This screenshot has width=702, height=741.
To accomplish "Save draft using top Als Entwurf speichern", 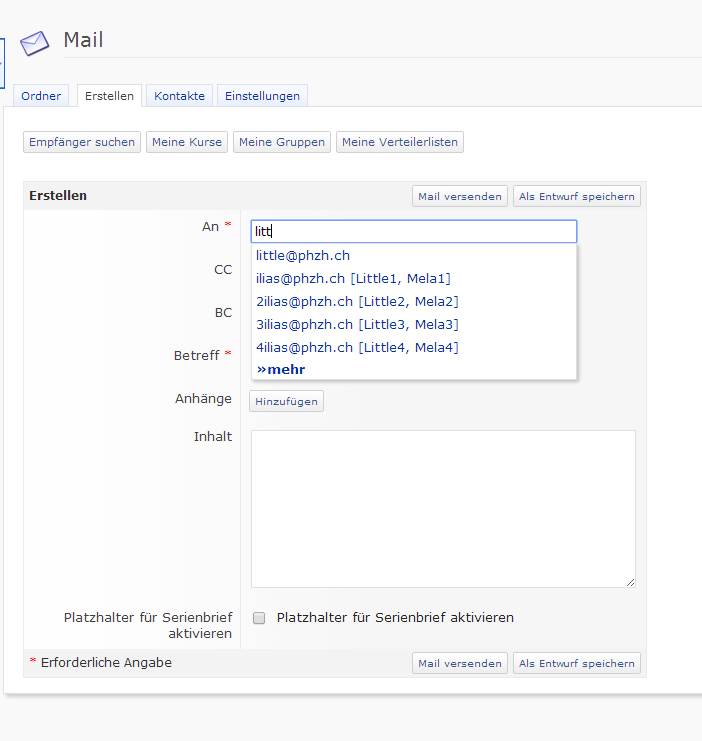I will (576, 196).
